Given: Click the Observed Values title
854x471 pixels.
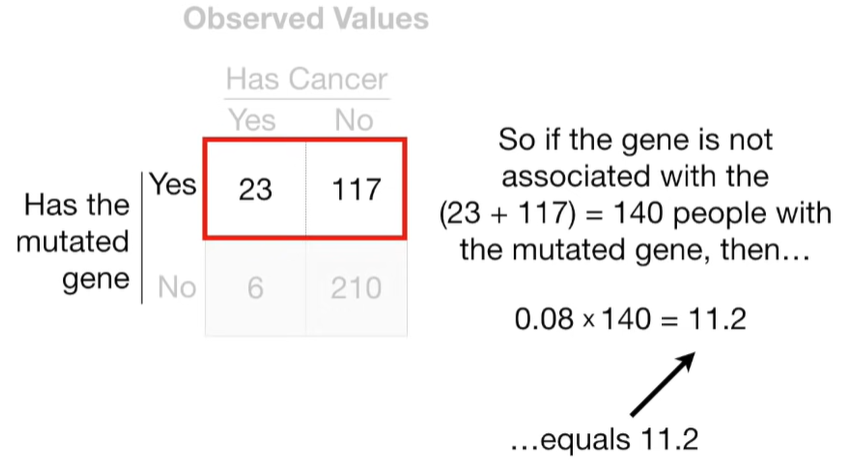Looking at the screenshot, I should (x=306, y=19).
